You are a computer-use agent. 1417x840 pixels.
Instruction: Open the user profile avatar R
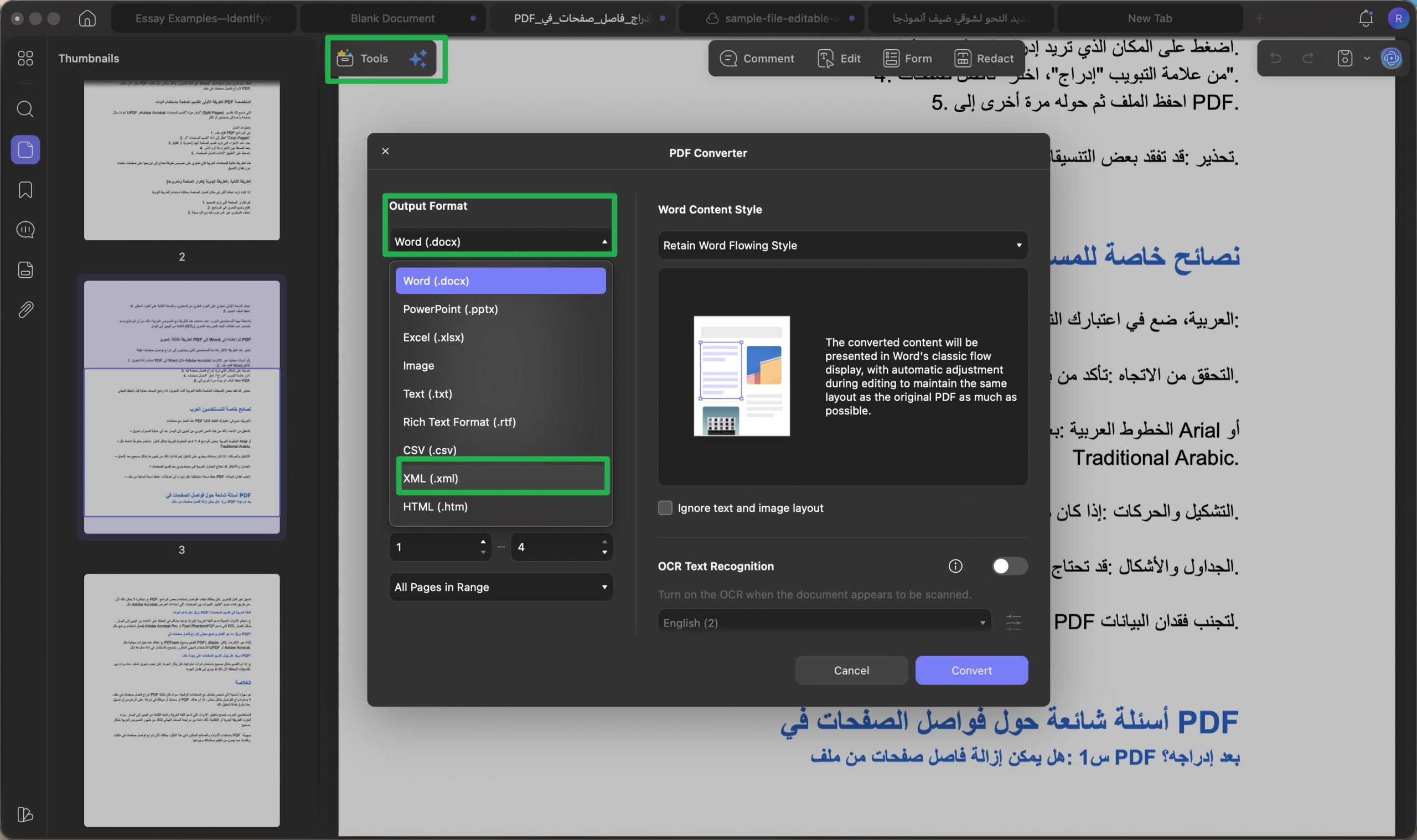[1398, 18]
